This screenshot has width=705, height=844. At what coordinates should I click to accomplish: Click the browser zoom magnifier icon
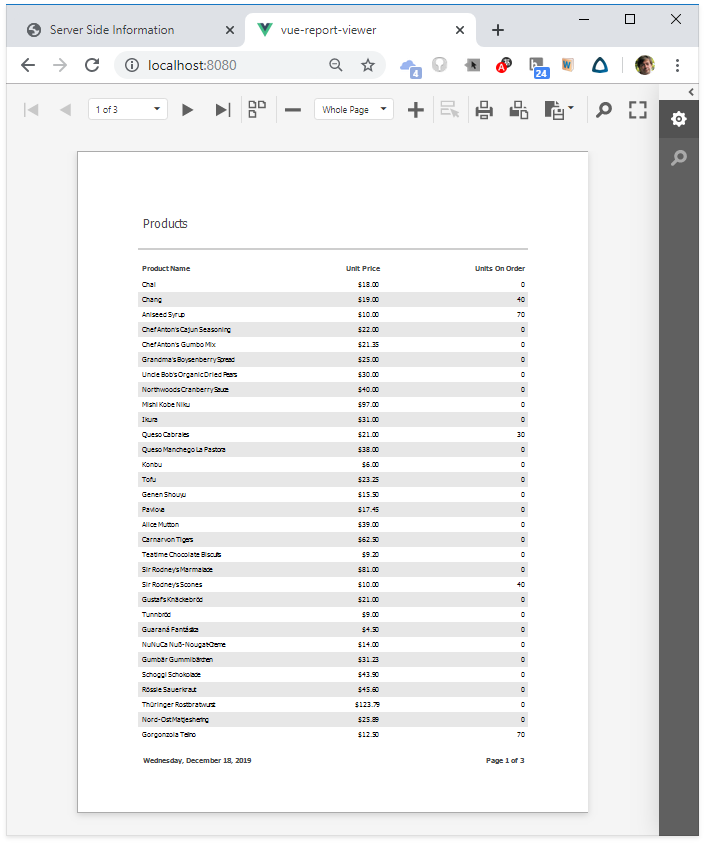pos(336,65)
